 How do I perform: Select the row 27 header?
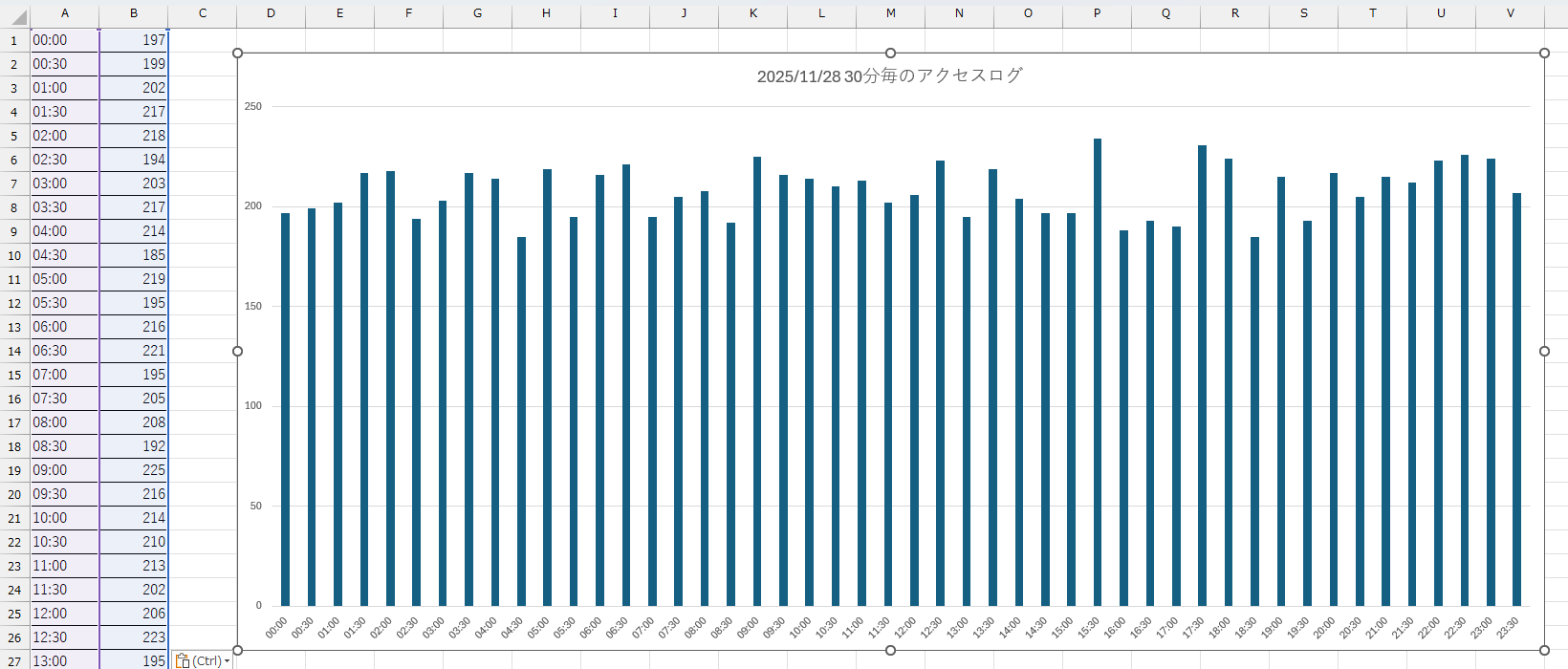14,661
